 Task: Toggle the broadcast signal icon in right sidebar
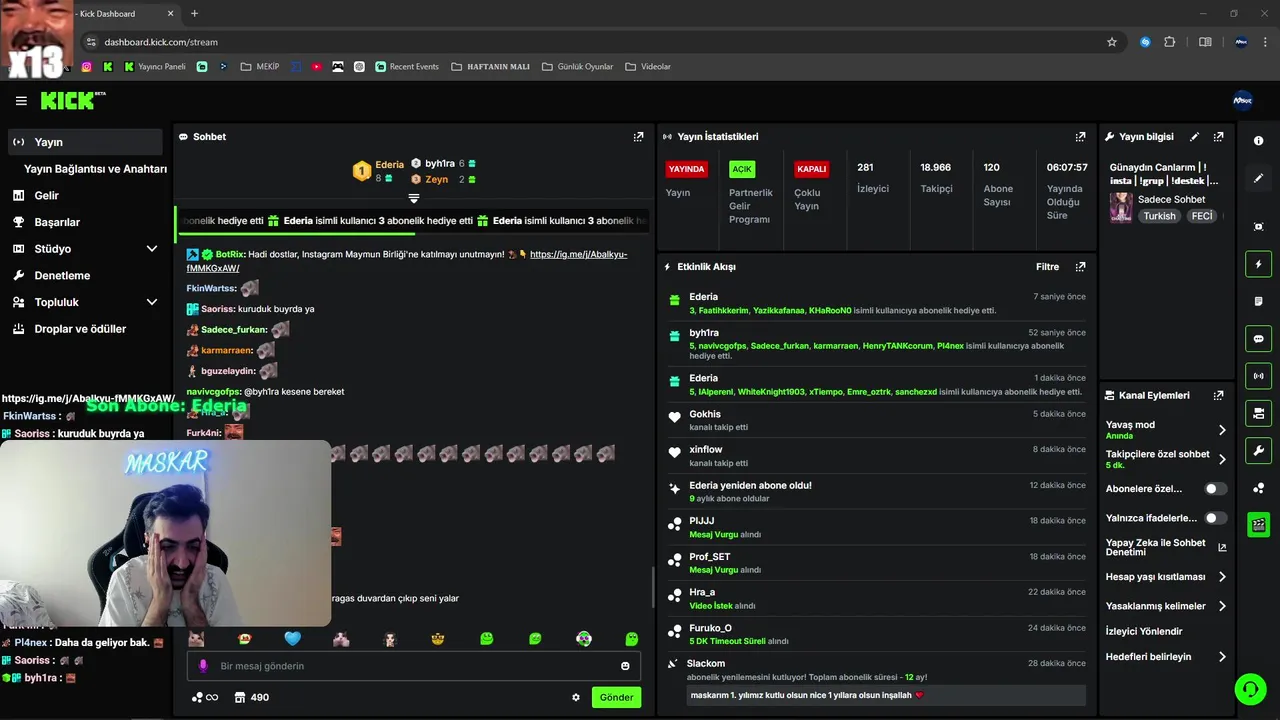pyautogui.click(x=1258, y=376)
